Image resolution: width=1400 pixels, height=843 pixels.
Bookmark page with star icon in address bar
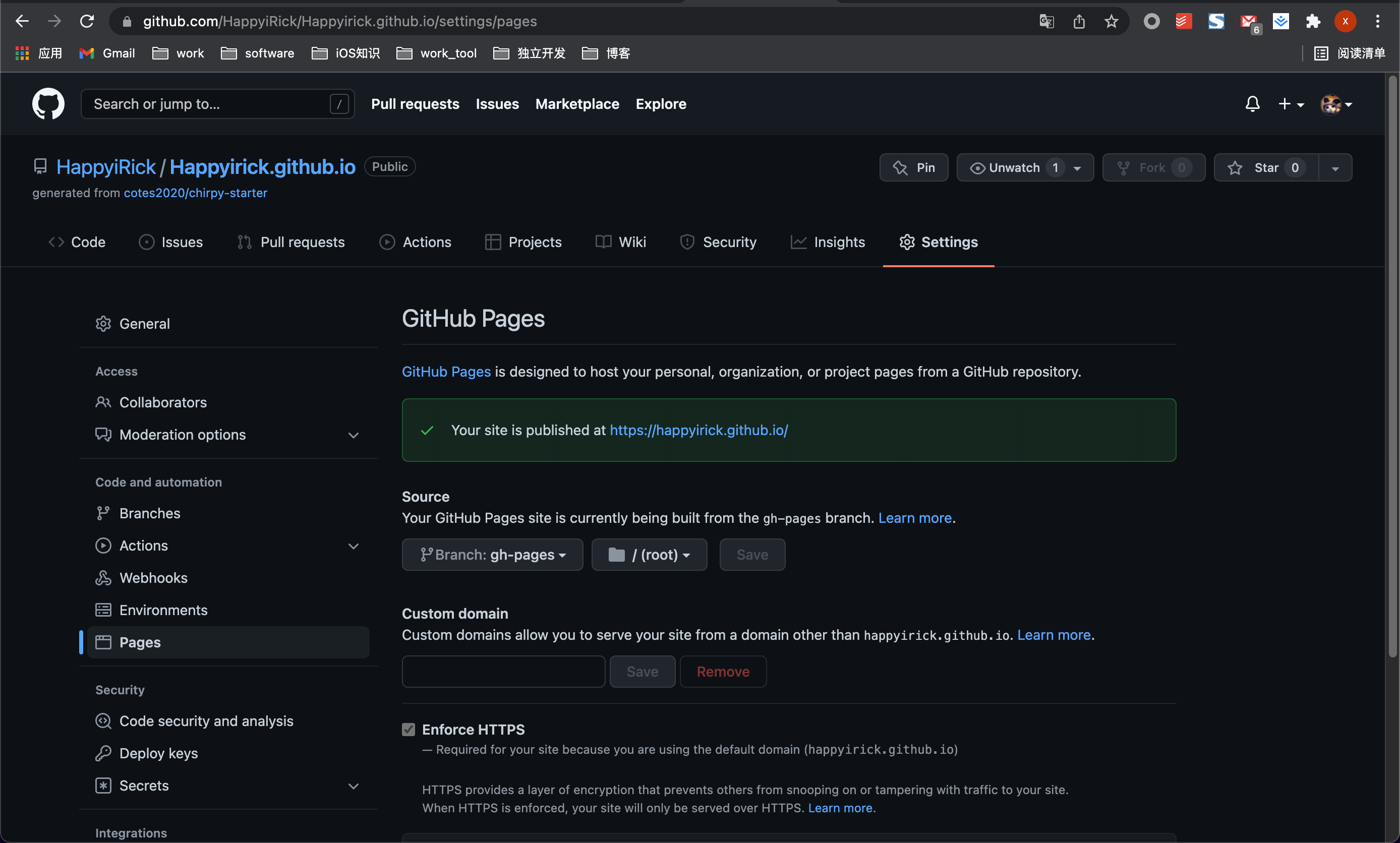click(x=1111, y=22)
